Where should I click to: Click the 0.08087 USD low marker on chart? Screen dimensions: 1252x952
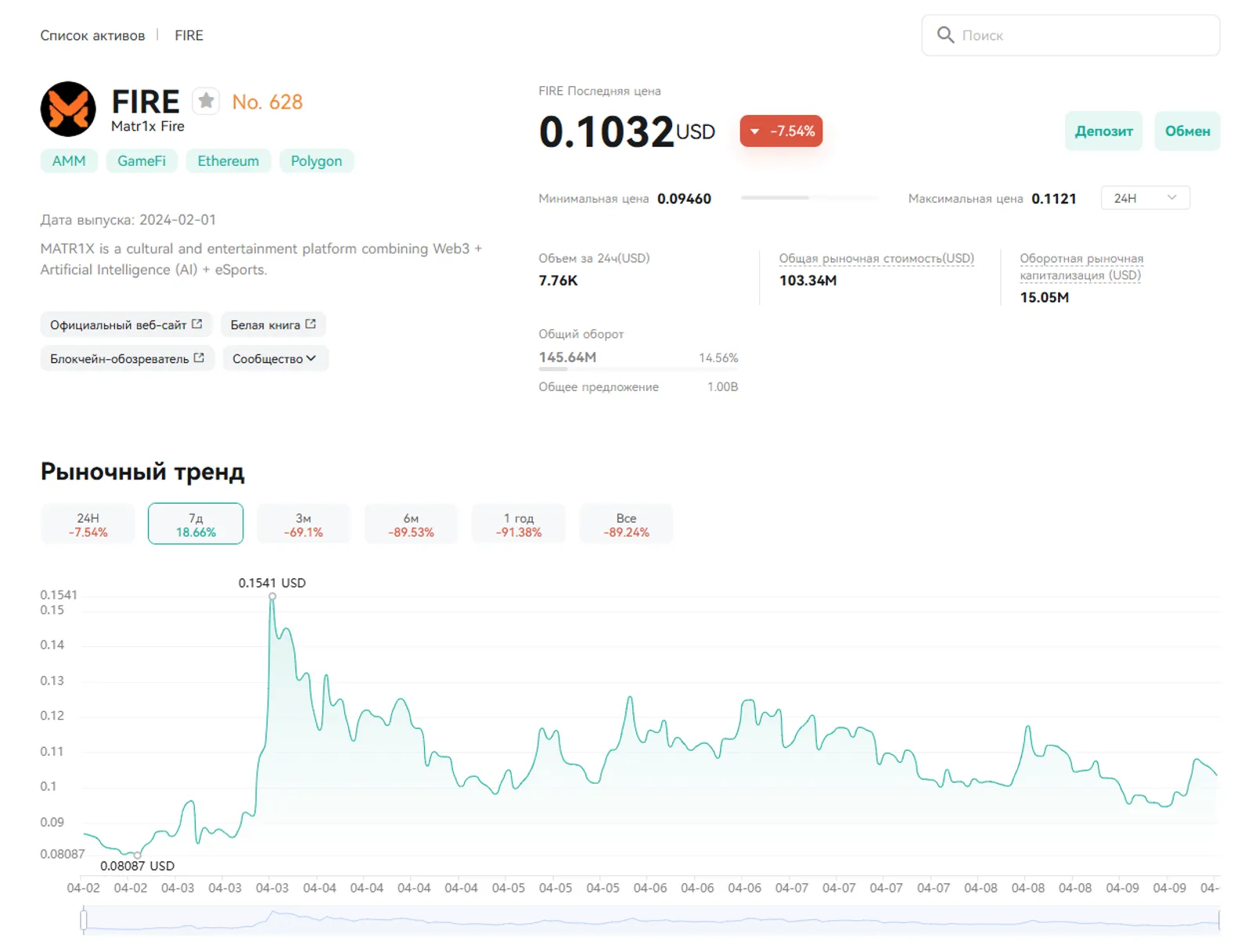click(138, 854)
